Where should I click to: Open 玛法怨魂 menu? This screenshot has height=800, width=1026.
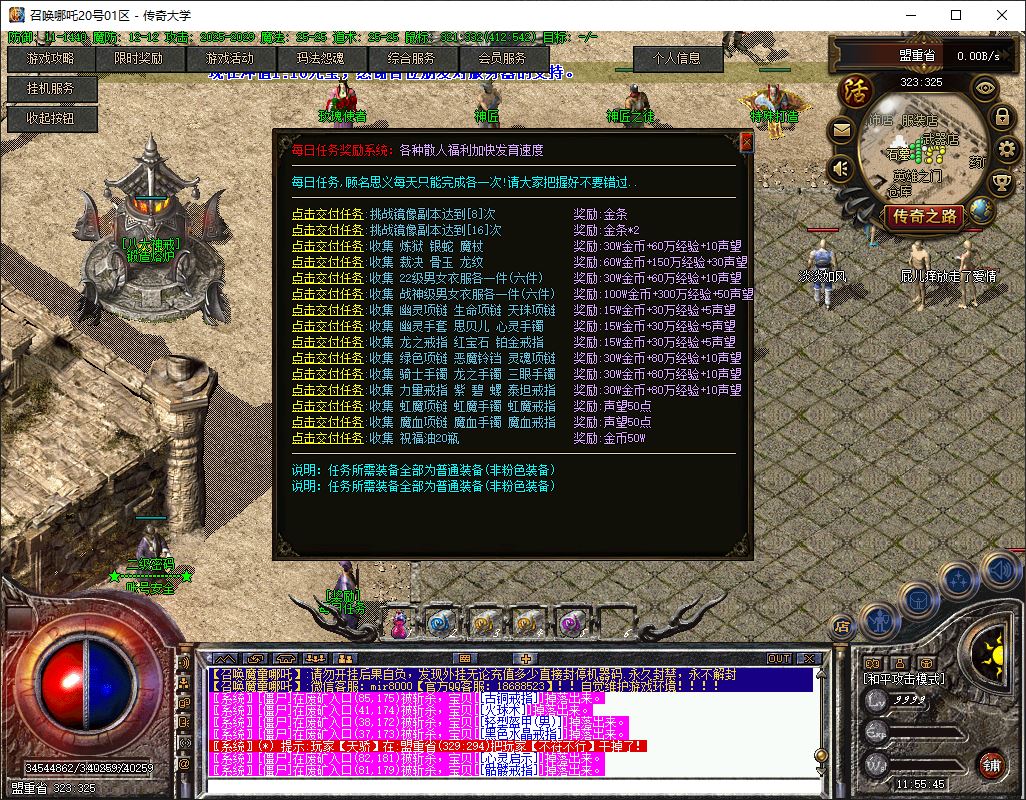click(321, 58)
